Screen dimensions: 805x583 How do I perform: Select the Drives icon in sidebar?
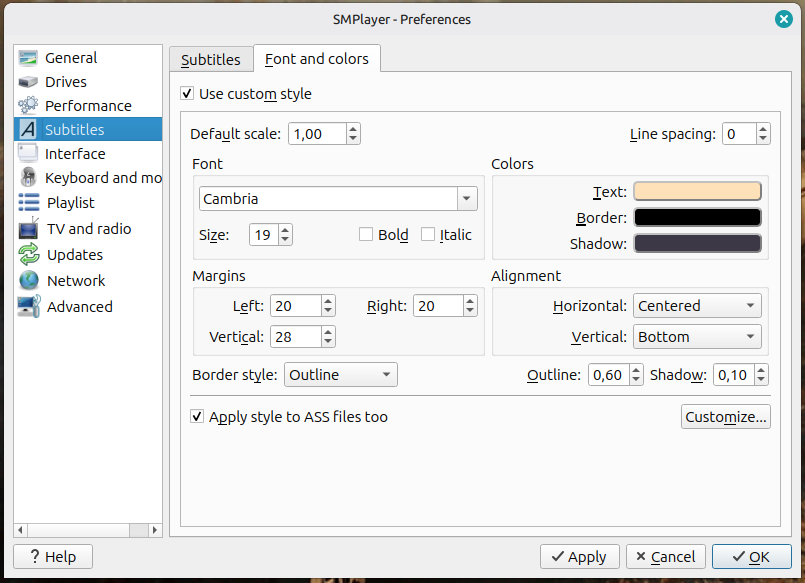coord(28,82)
